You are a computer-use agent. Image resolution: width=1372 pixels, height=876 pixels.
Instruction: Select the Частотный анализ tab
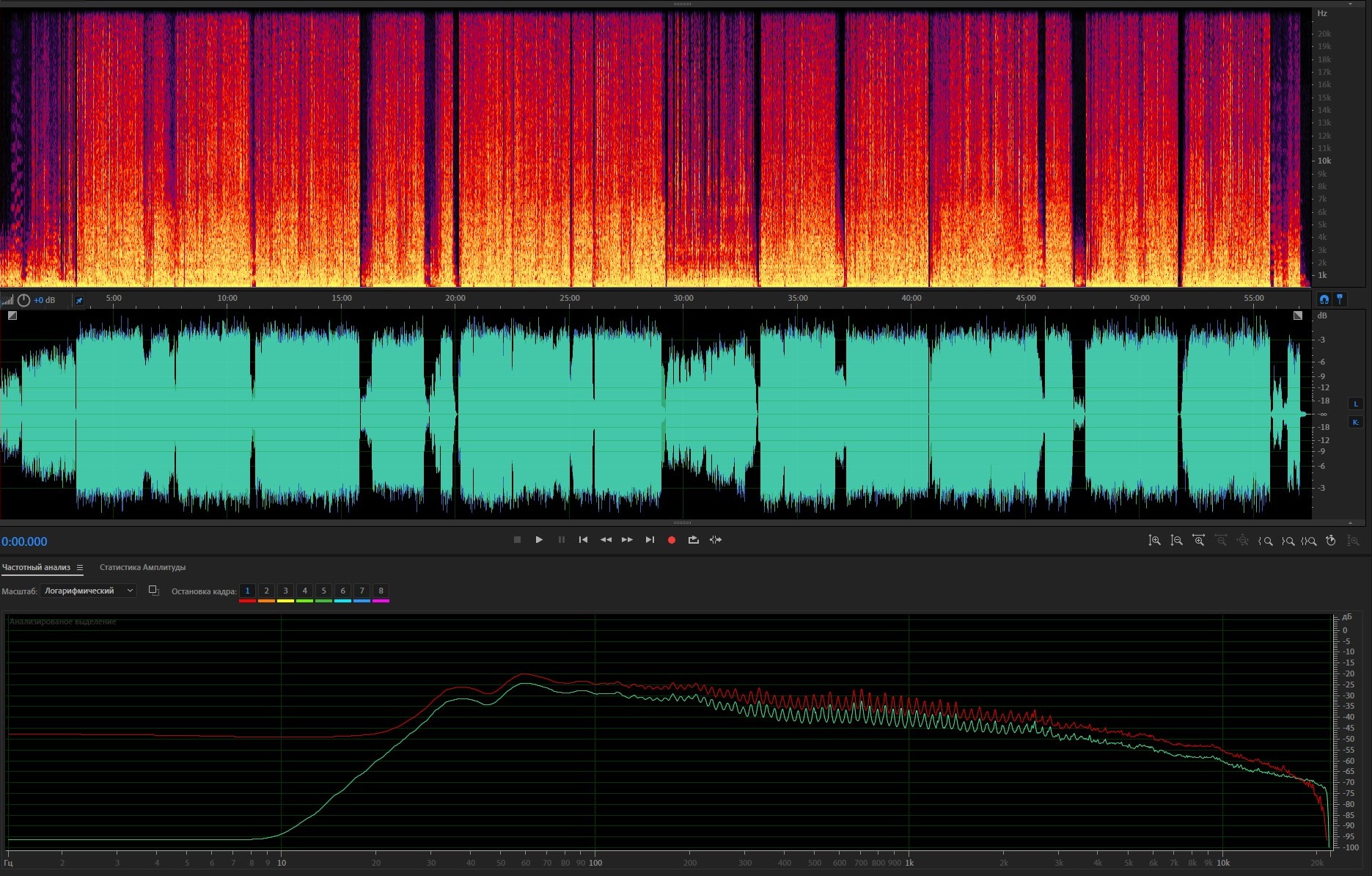click(x=36, y=567)
